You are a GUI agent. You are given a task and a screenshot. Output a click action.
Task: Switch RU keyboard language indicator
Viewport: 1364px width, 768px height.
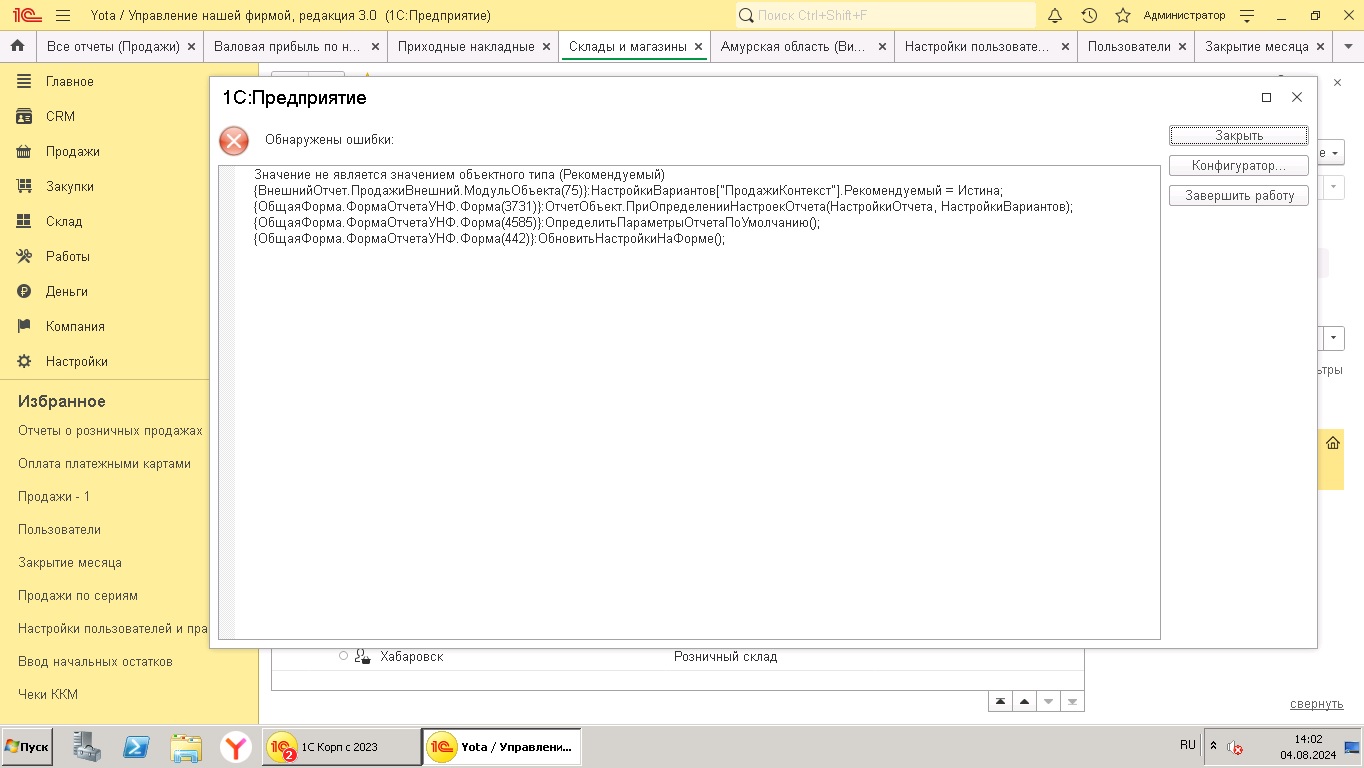[x=1188, y=745]
